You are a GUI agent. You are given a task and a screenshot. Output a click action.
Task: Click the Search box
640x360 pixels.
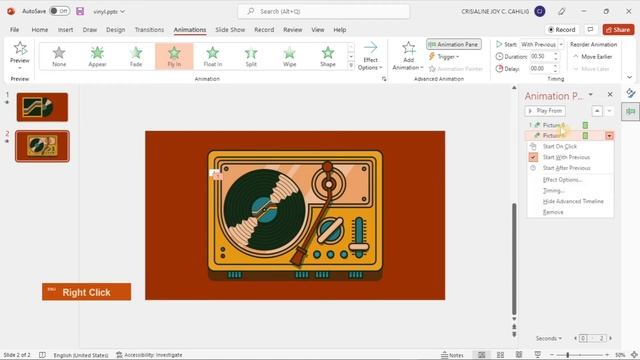[324, 11]
